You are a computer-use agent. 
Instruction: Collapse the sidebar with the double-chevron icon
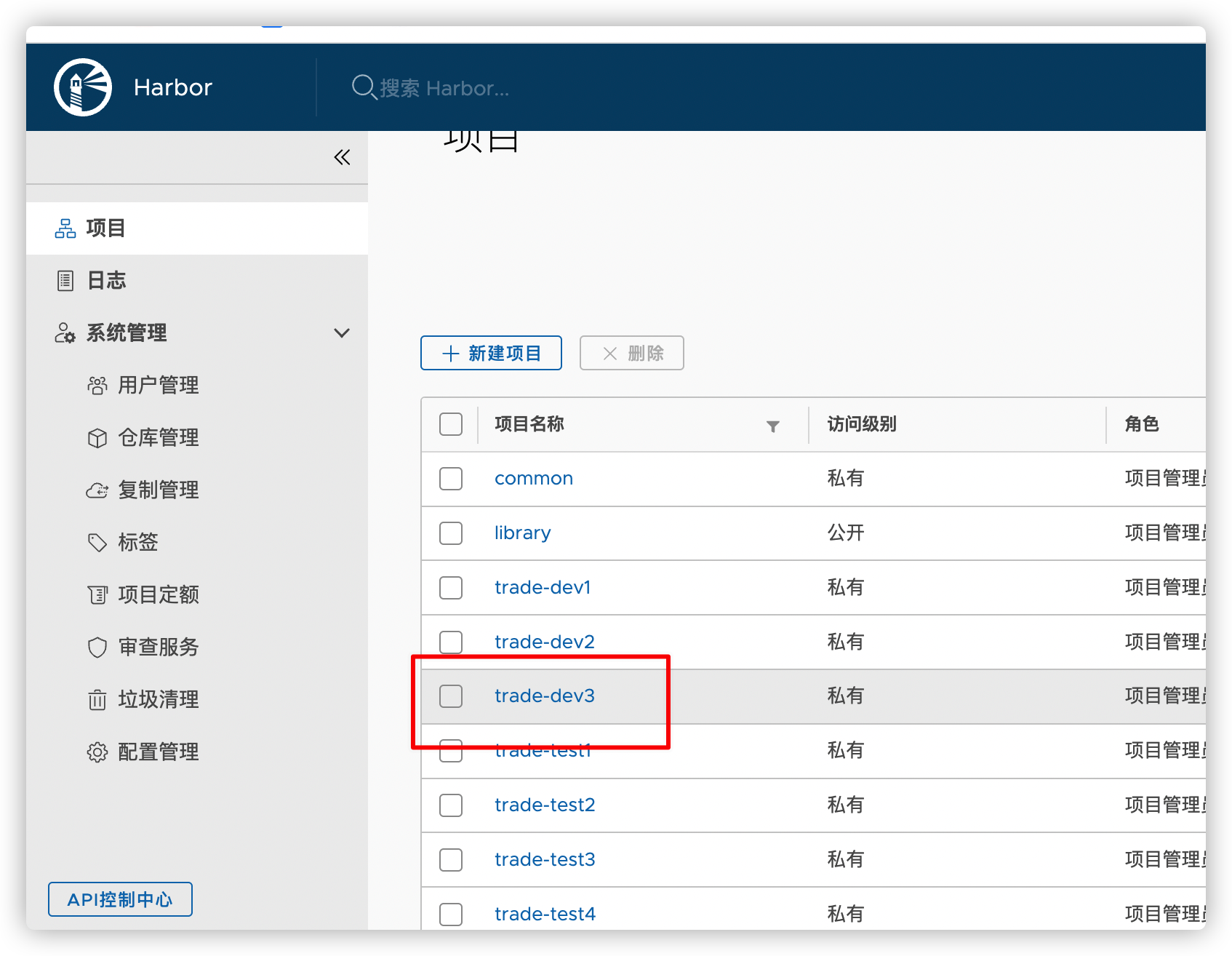point(342,157)
